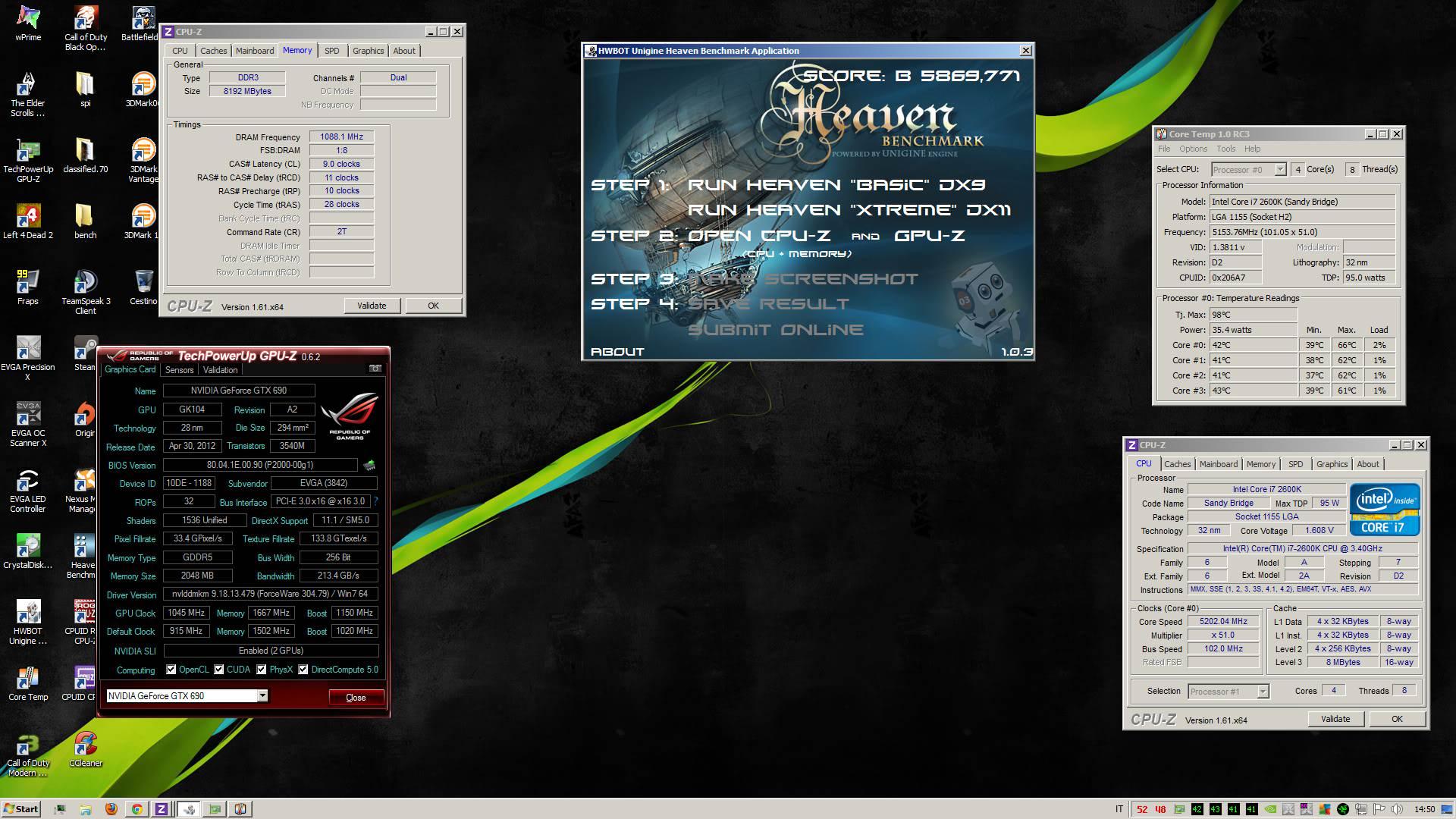Screen dimensions: 1456x819
Task: Switch to Sensors tab in GPU-Z
Action: 180,370
